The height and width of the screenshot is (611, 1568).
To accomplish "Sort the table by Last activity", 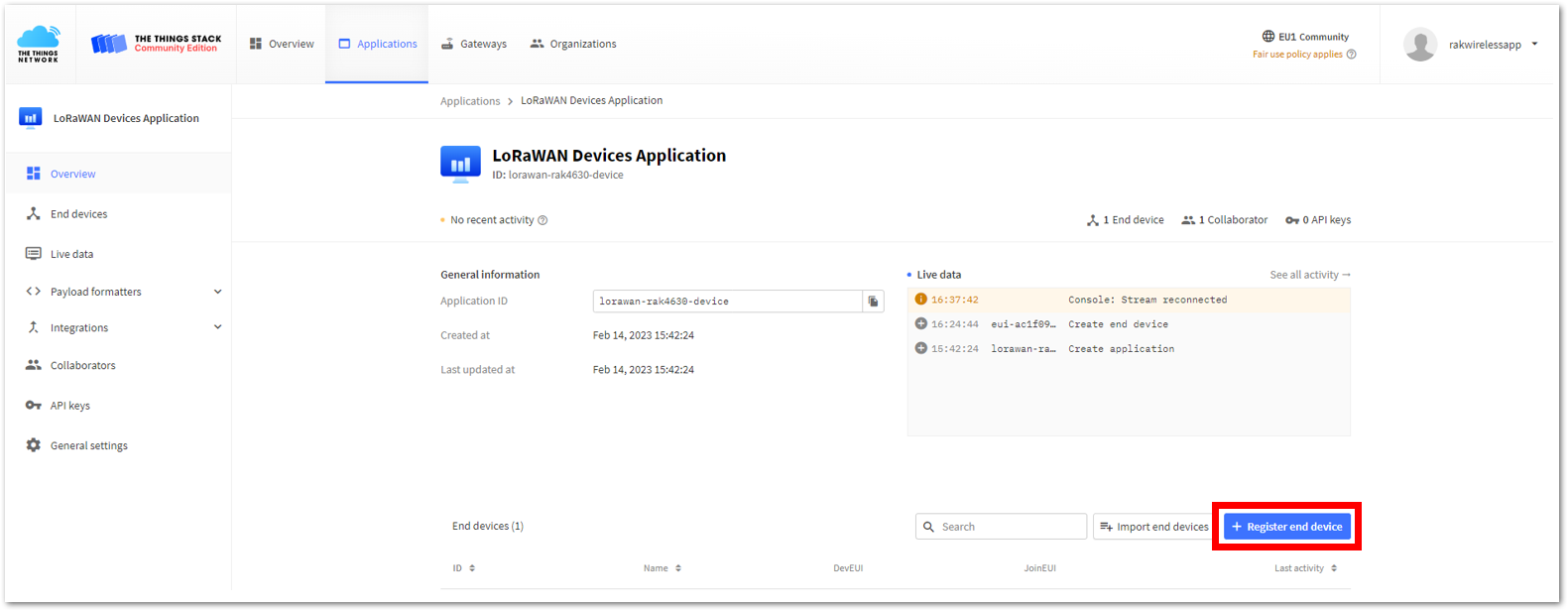I will tap(1306, 568).
